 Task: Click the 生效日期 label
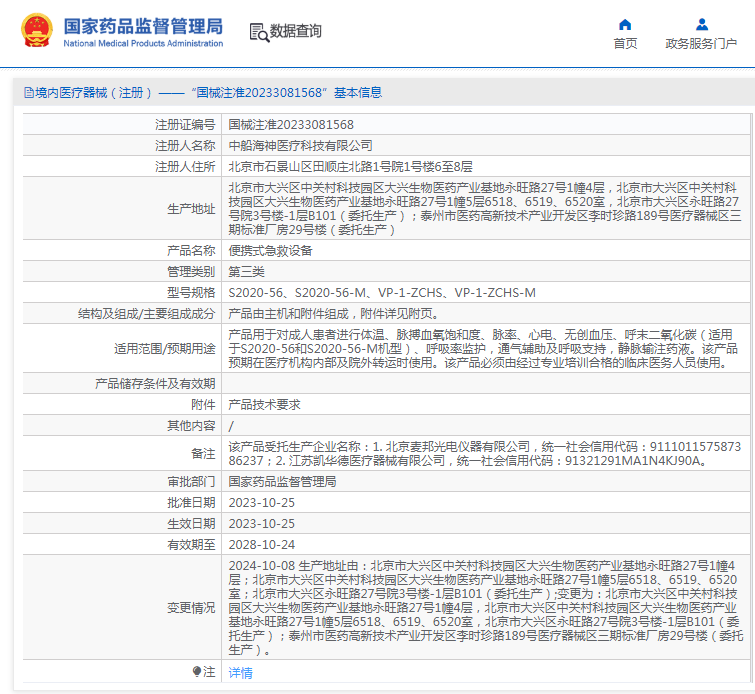pos(191,524)
